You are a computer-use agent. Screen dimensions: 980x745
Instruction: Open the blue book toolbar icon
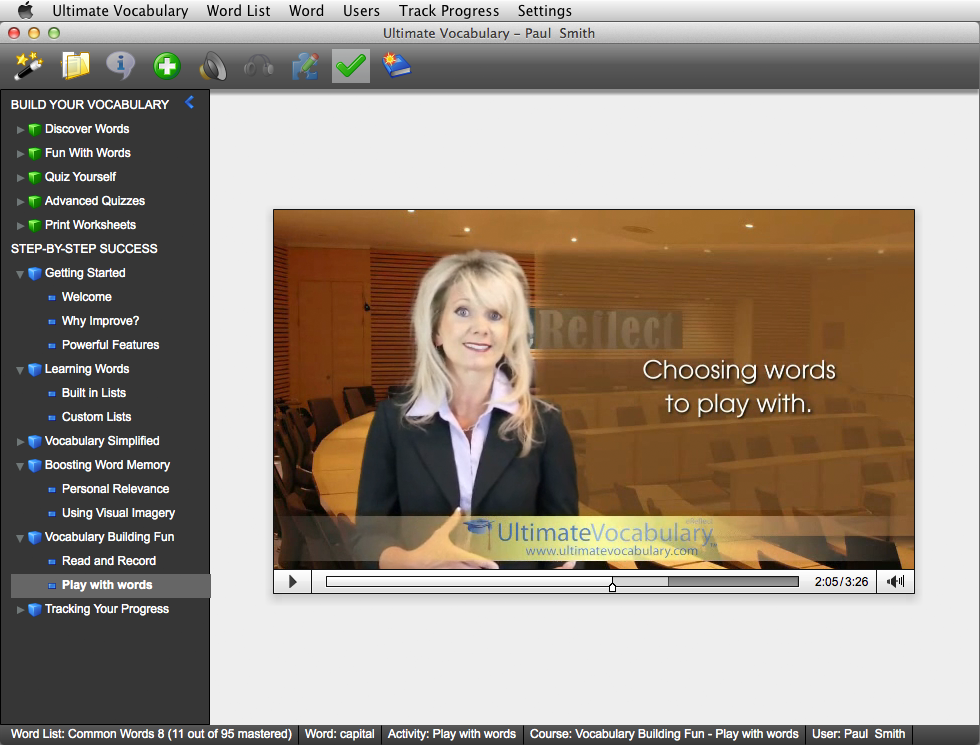397,67
